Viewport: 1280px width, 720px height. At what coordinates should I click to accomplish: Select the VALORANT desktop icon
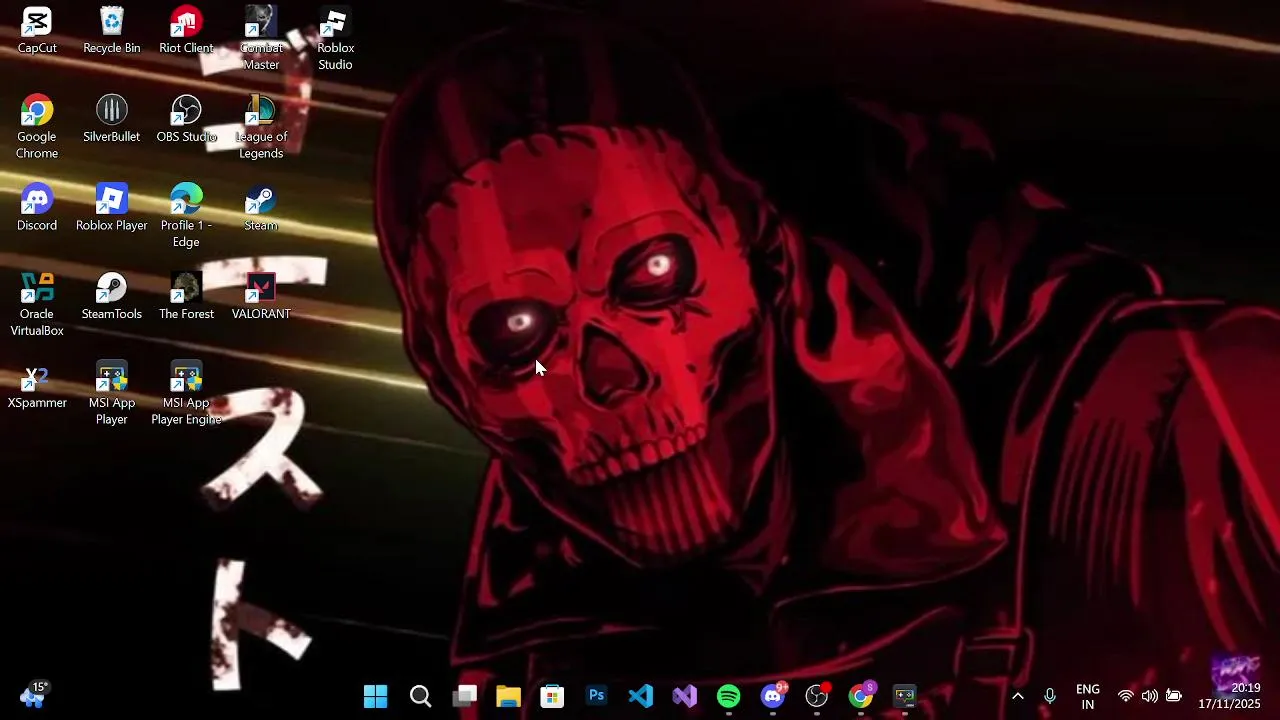tap(261, 296)
